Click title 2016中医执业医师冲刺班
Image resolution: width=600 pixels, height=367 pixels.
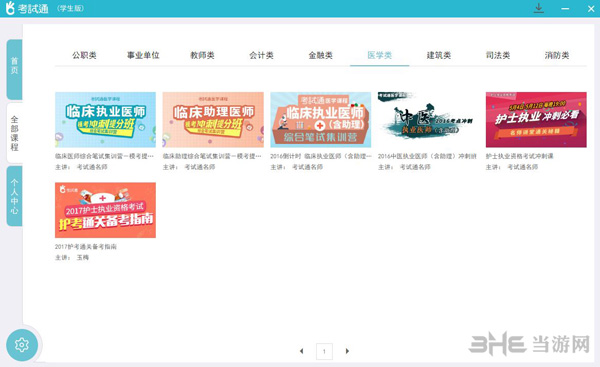tap(427, 156)
